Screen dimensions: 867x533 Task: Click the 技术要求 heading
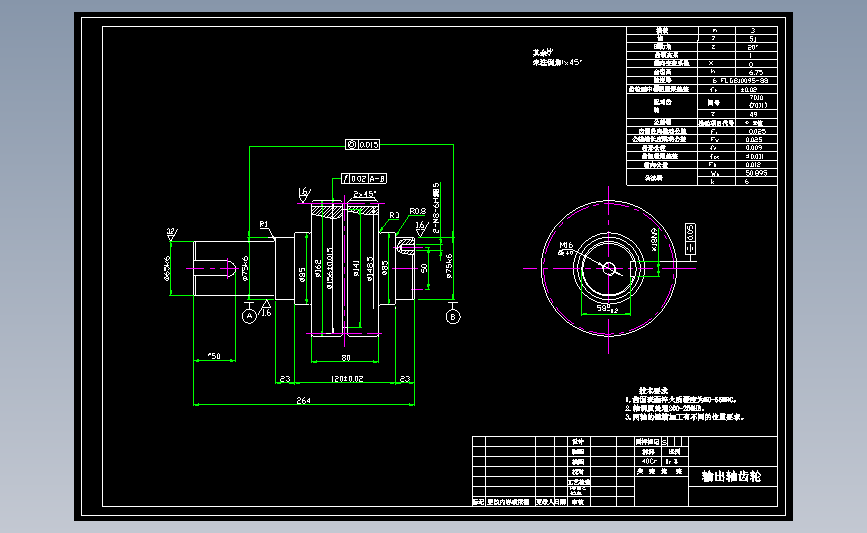(x=653, y=390)
